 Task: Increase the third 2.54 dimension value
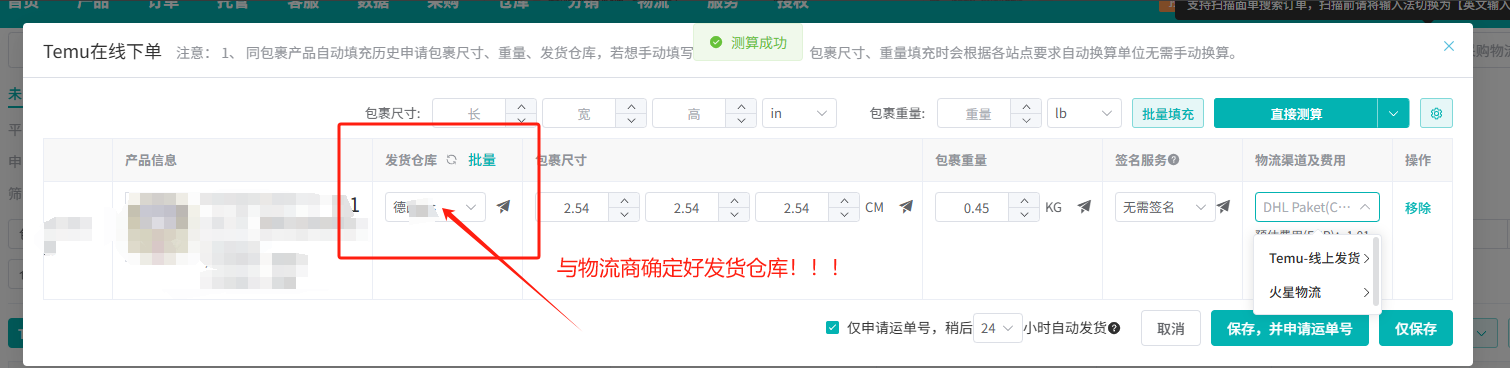pos(845,200)
